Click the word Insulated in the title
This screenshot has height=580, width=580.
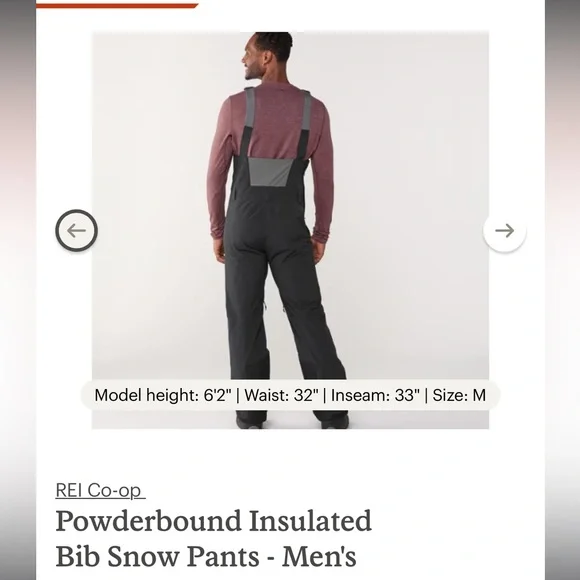click(310, 521)
